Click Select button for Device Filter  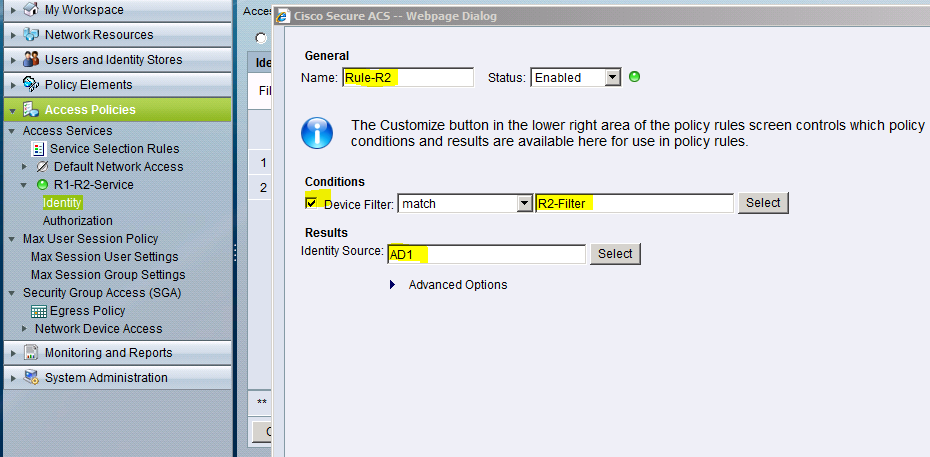(x=763, y=203)
